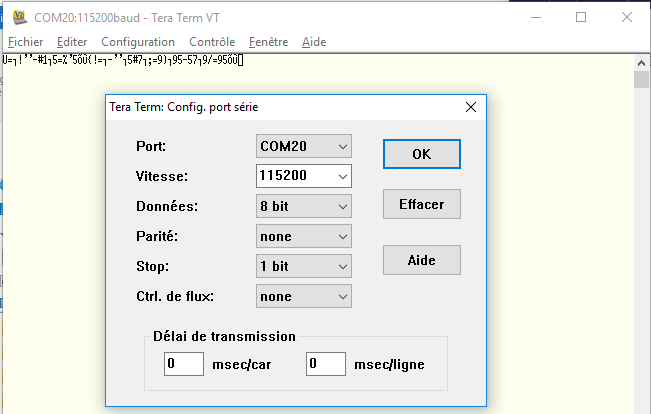651x414 pixels.
Task: Click the terminal vertical scrollbar thumb
Action: [641, 79]
